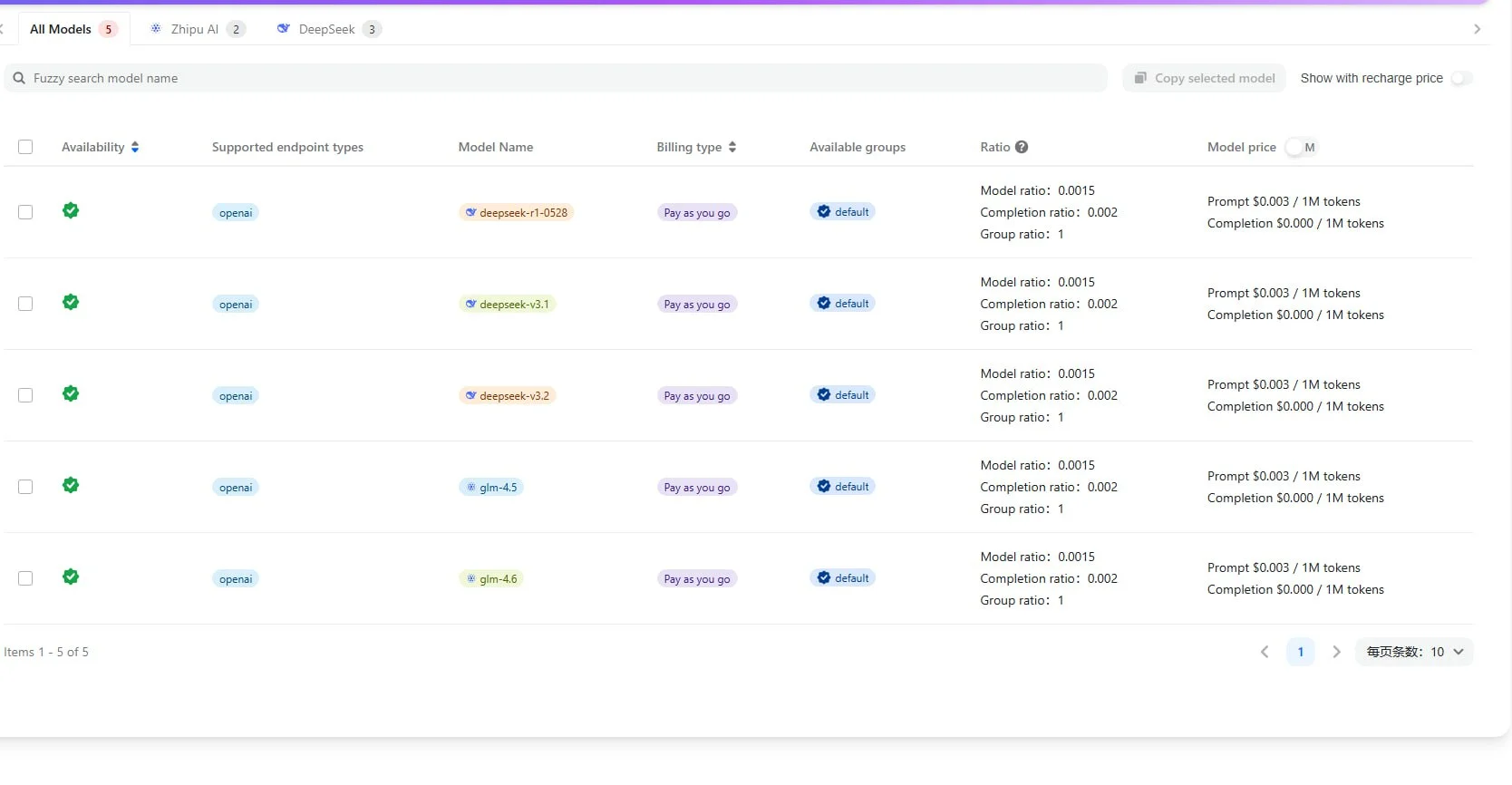Click the glm-4.5 model name tag
The image size is (1512, 785).
(490, 488)
